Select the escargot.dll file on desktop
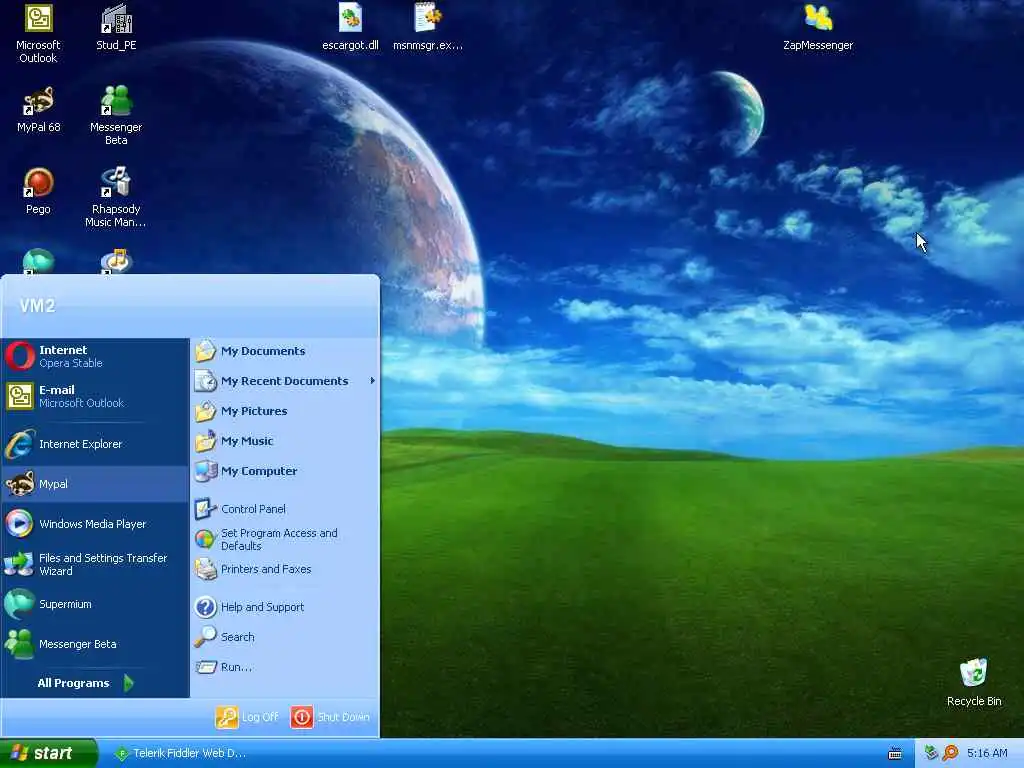 350,27
